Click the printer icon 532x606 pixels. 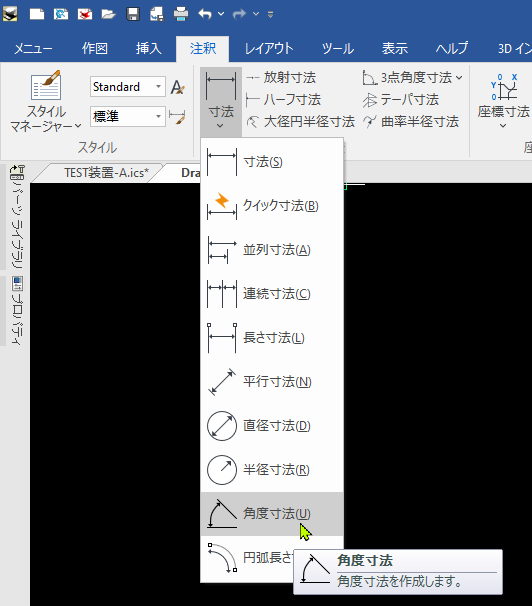(181, 14)
